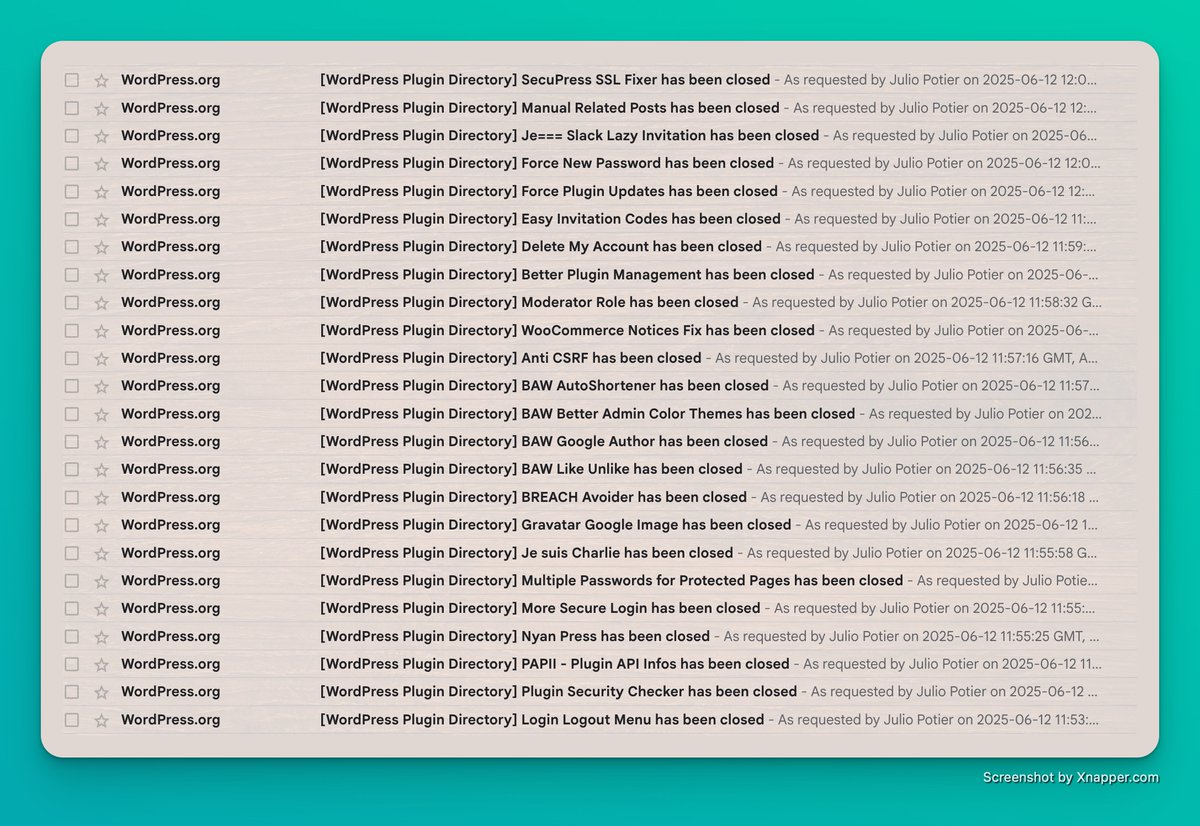The width and height of the screenshot is (1200, 826).
Task: Star the Je suis Charlie email
Action: tap(101, 553)
